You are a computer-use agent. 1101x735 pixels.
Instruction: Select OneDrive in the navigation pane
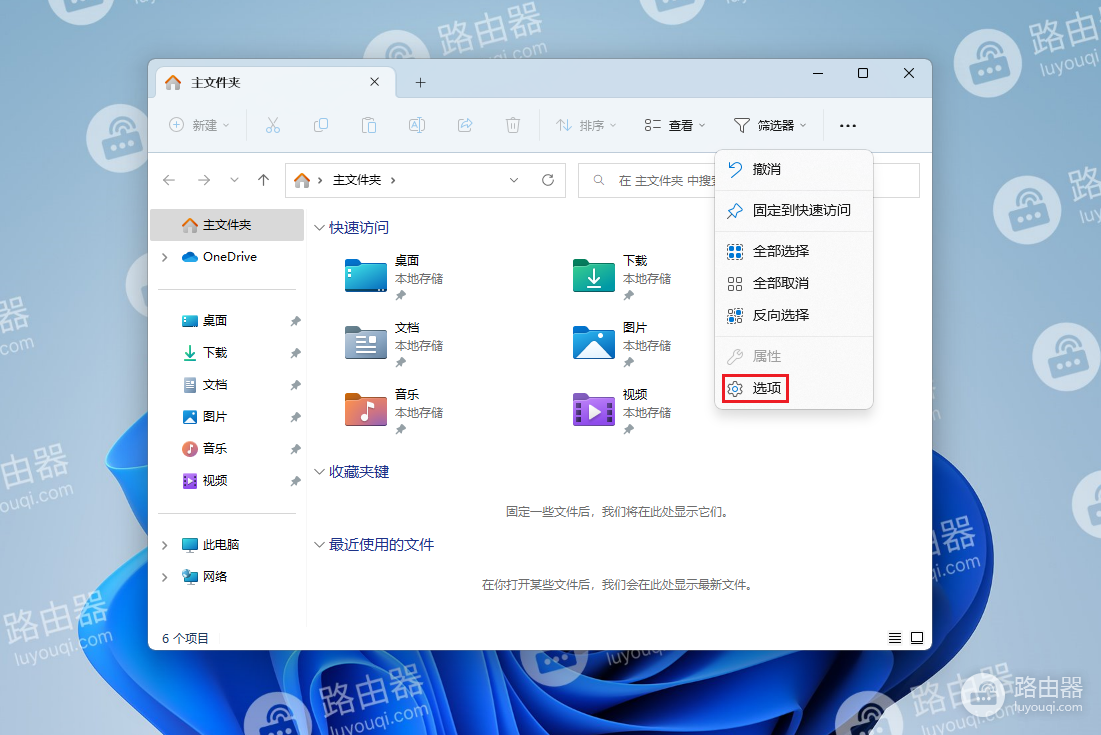click(x=228, y=257)
